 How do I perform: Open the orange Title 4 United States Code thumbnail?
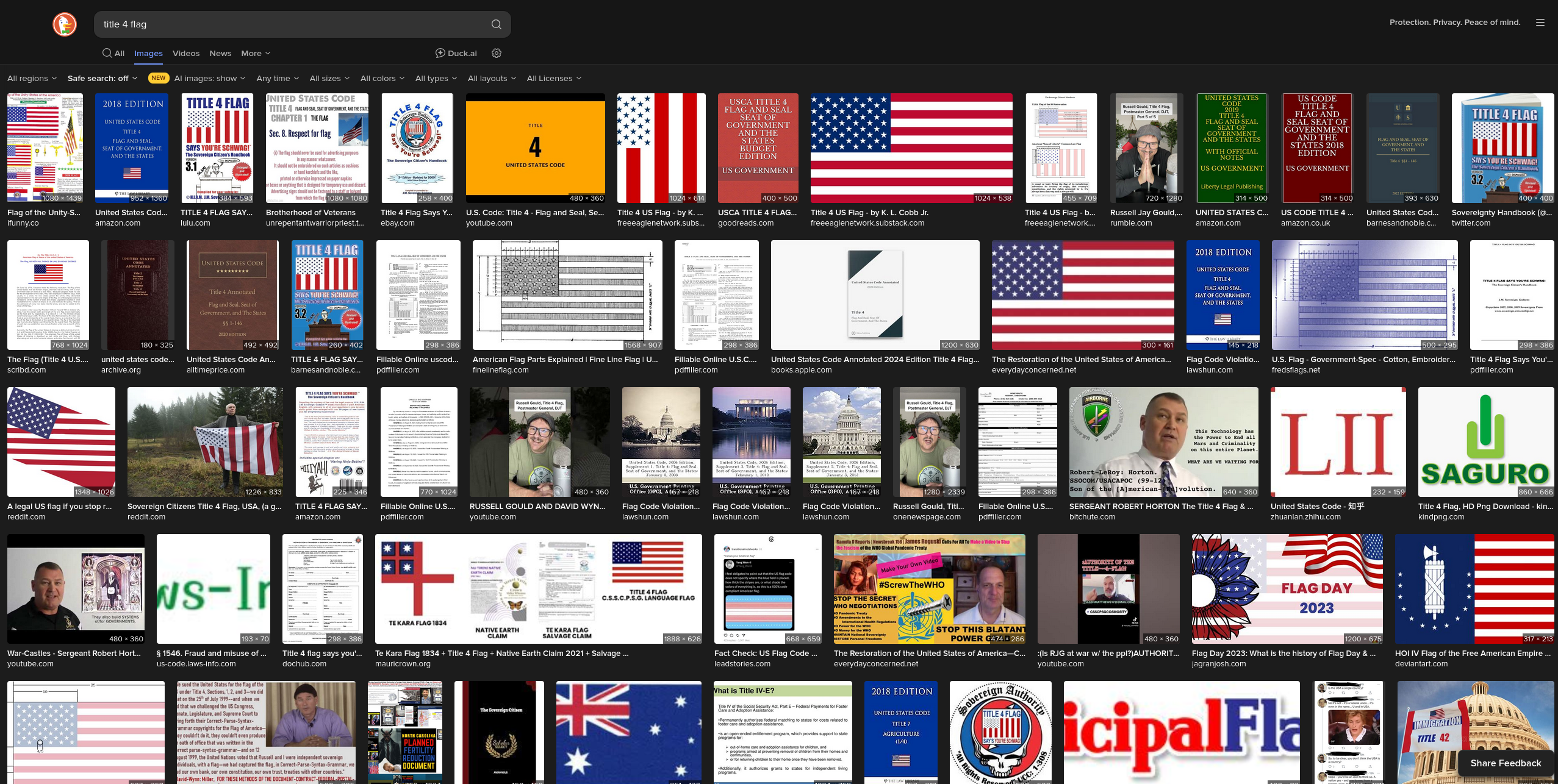535,148
